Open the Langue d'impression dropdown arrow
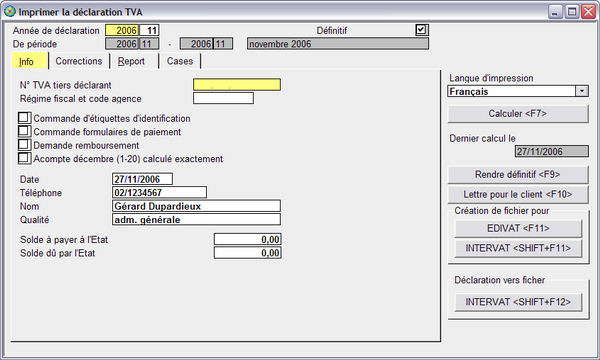The image size is (600, 360). 582,91
